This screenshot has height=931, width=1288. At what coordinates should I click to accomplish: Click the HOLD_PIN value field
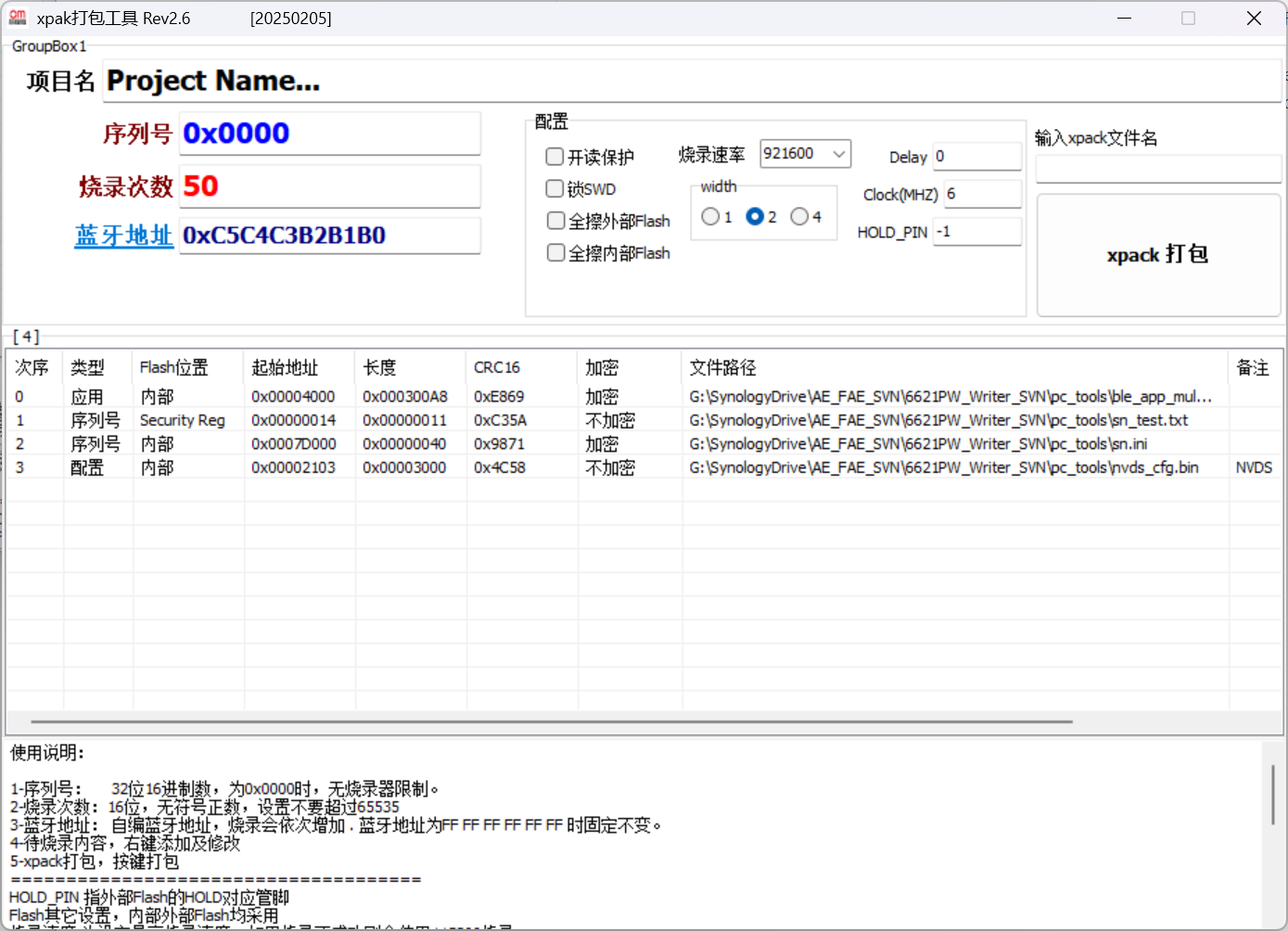point(976,232)
